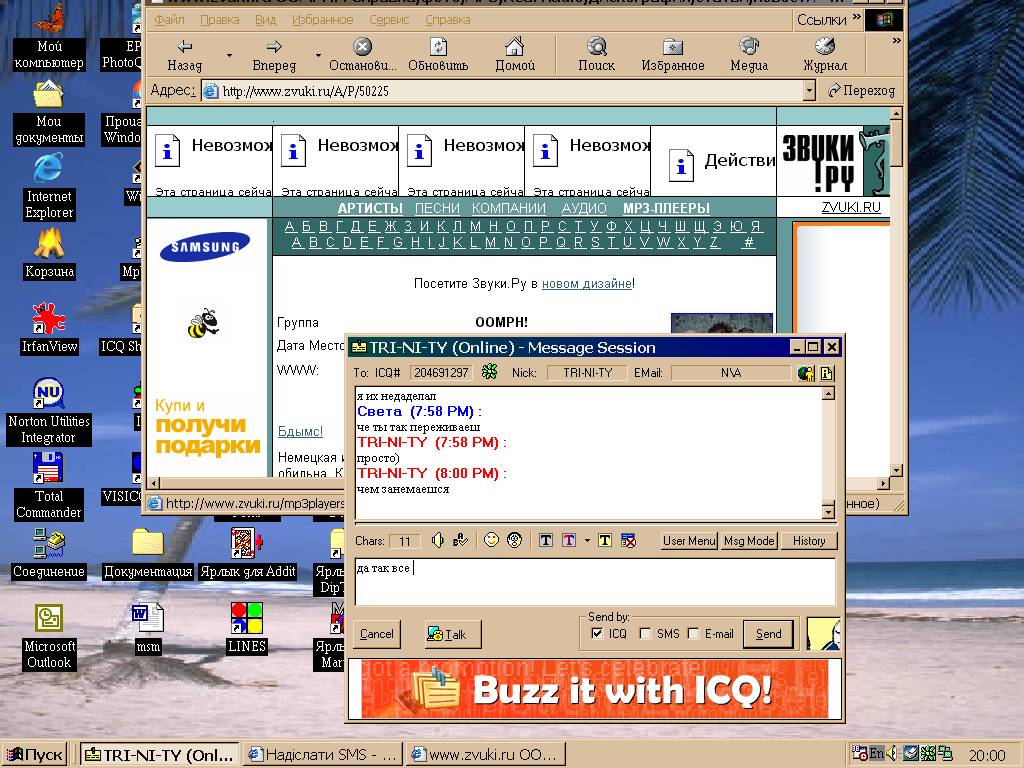
Task: Go Forward in Internet Explorer toolbar
Action: (274, 55)
